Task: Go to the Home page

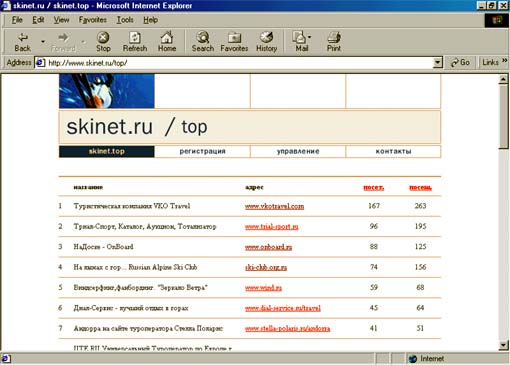Action: coord(167,42)
